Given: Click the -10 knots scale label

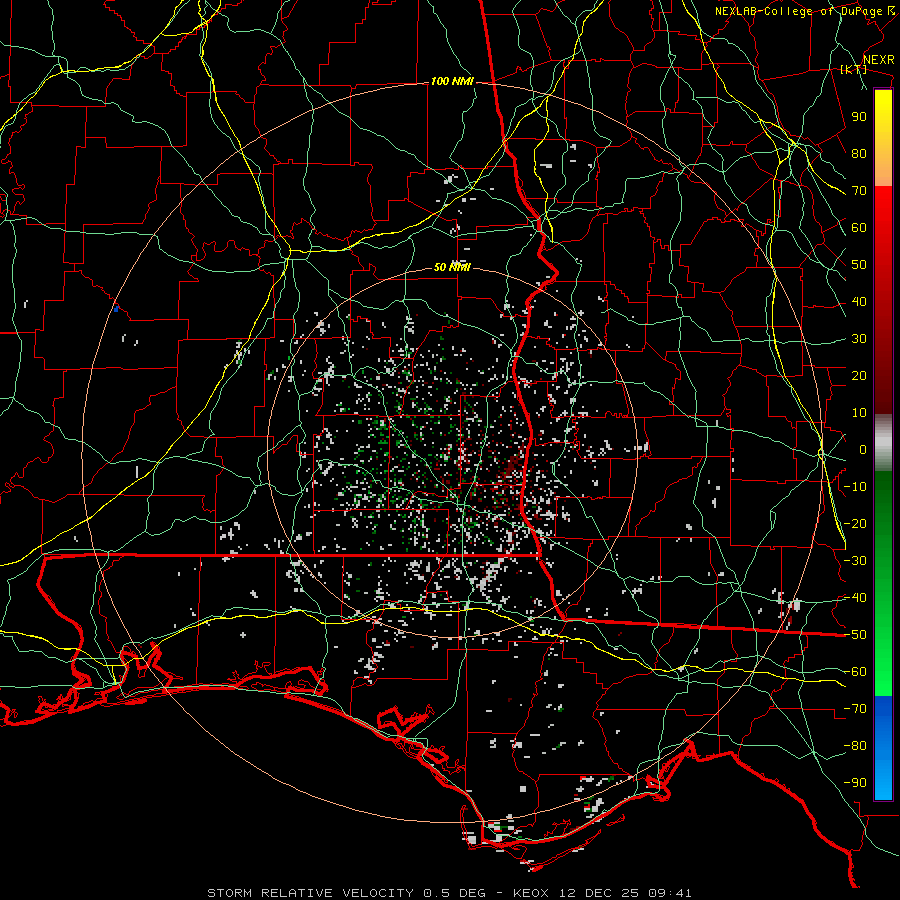Looking at the screenshot, I should (x=855, y=487).
